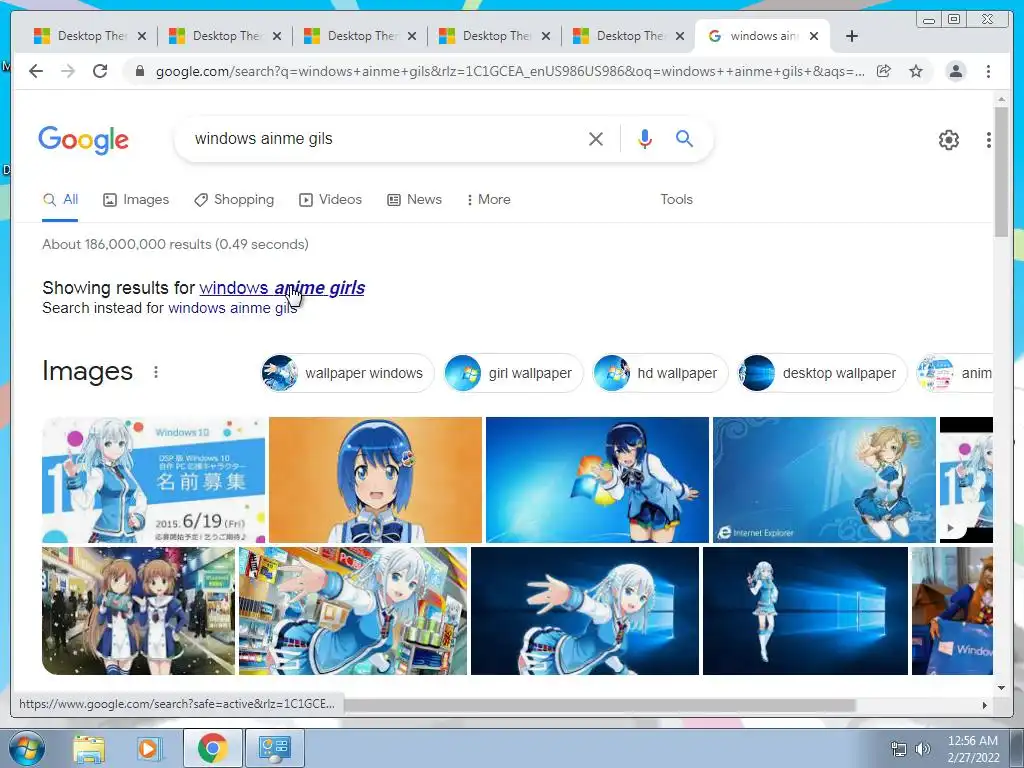Click the address bar URL
Viewport: 1024px width, 768px height.
(509, 71)
